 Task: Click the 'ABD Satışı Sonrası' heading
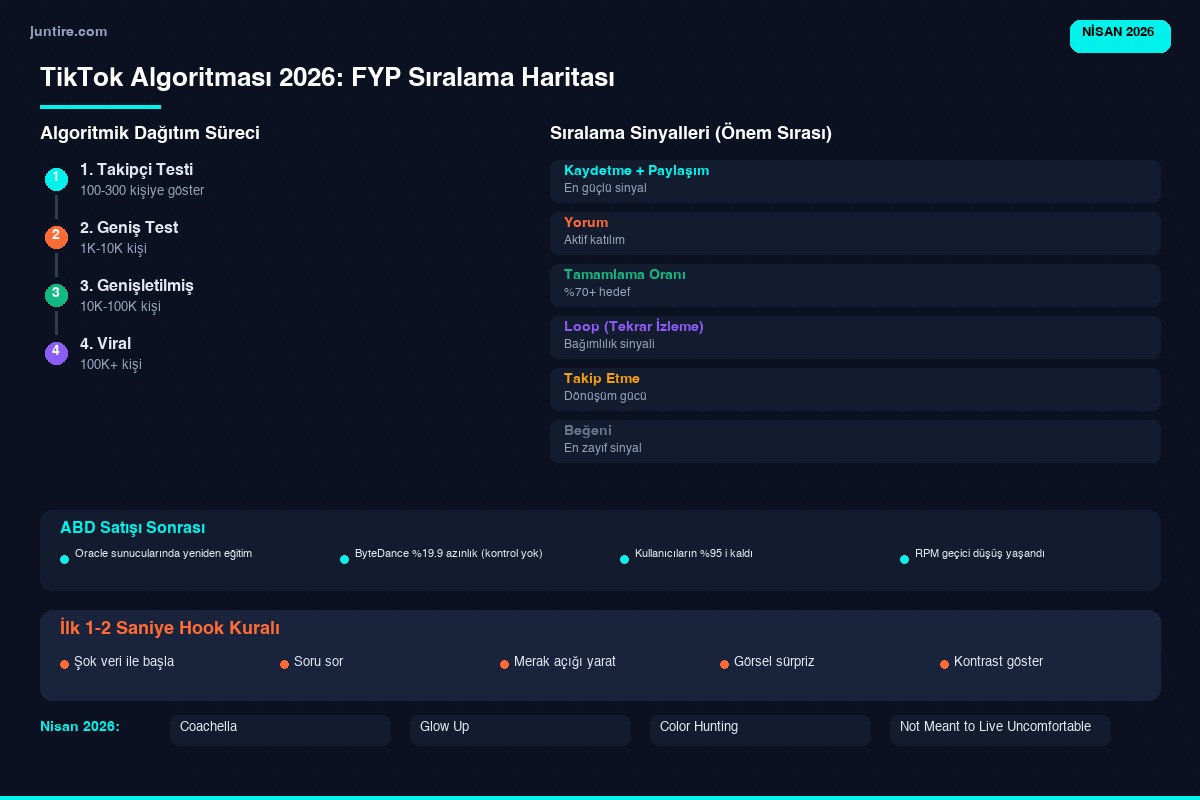(x=132, y=528)
